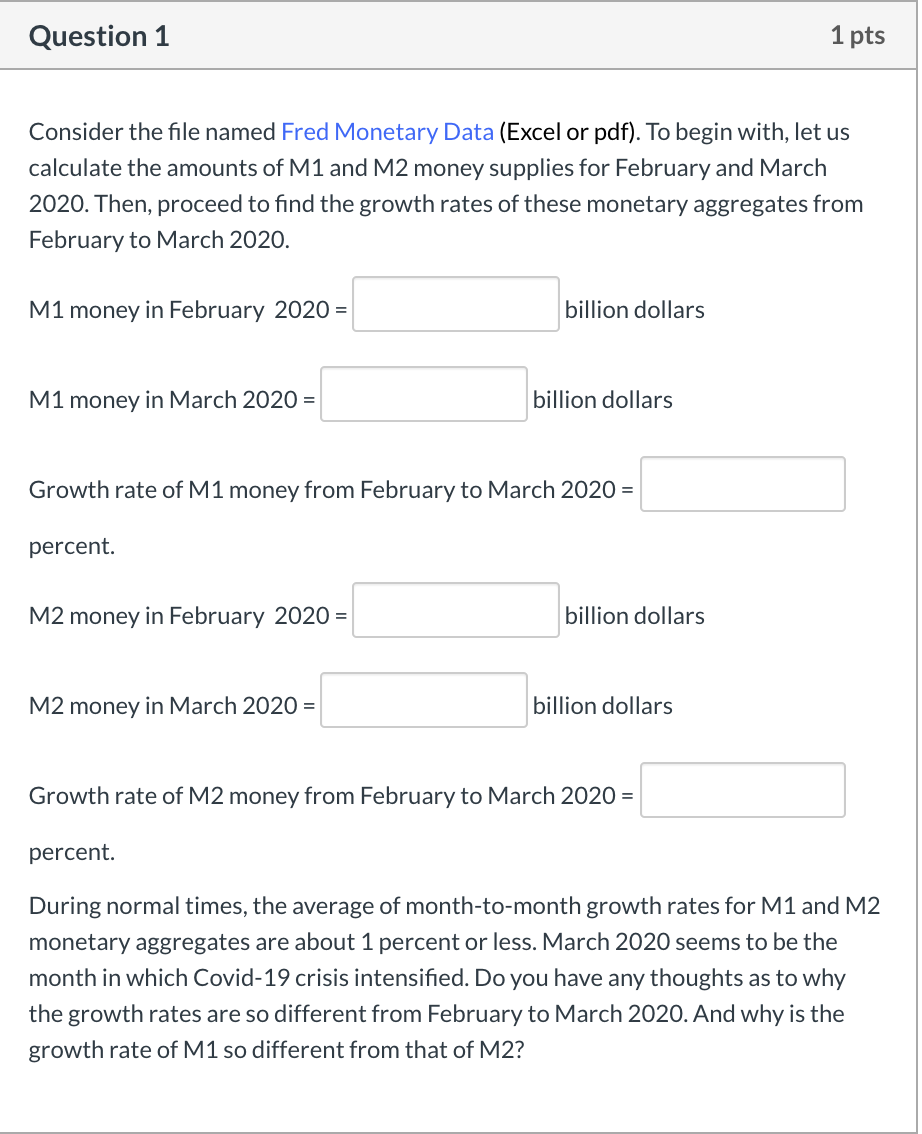The width and height of the screenshot is (922, 1134).
Task: Click the empty box beside M2 February 2020
Action: pyautogui.click(x=455, y=609)
